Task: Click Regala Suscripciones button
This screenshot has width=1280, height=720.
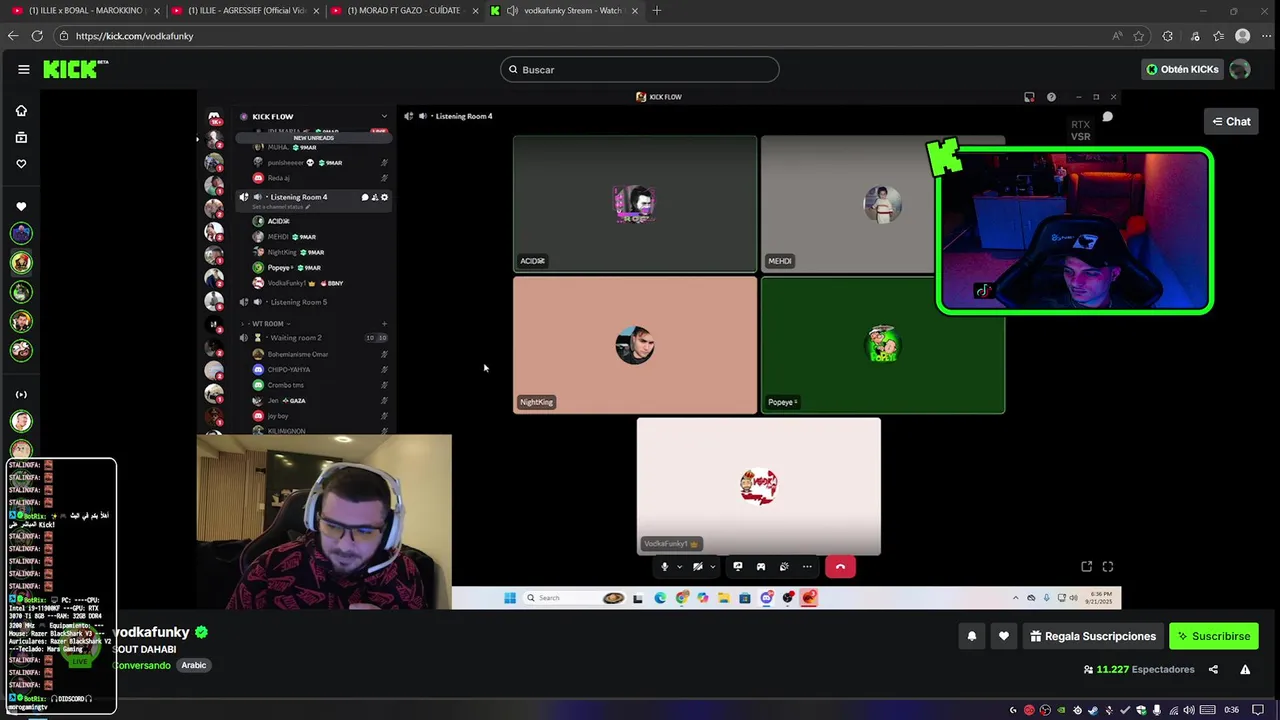Action: [x=1093, y=636]
